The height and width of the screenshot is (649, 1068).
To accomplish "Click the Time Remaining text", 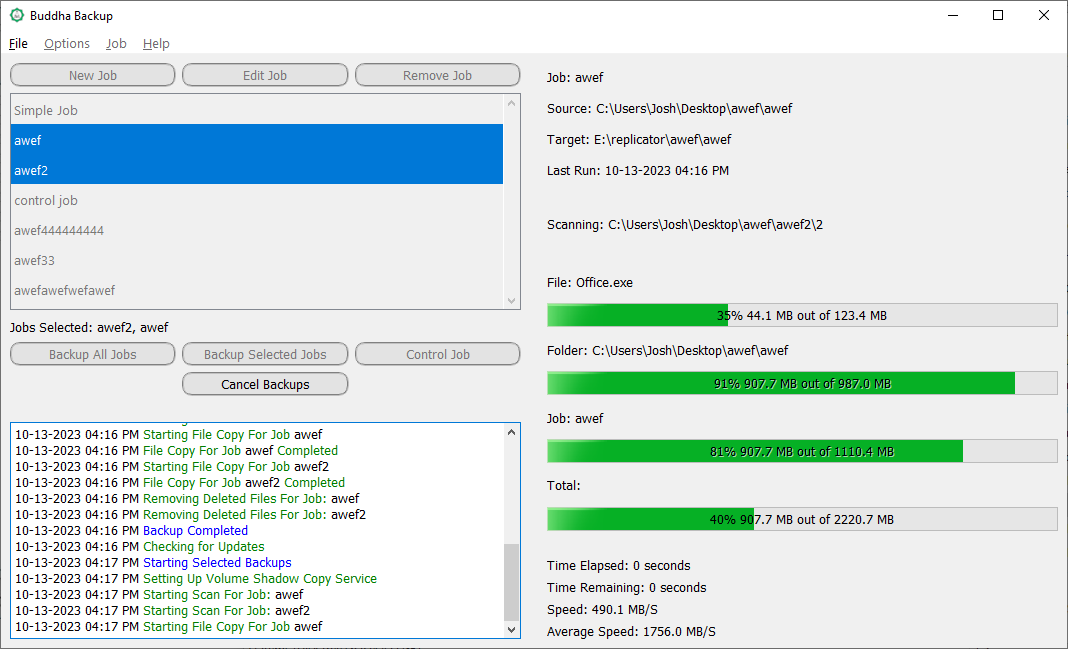I will (626, 588).
